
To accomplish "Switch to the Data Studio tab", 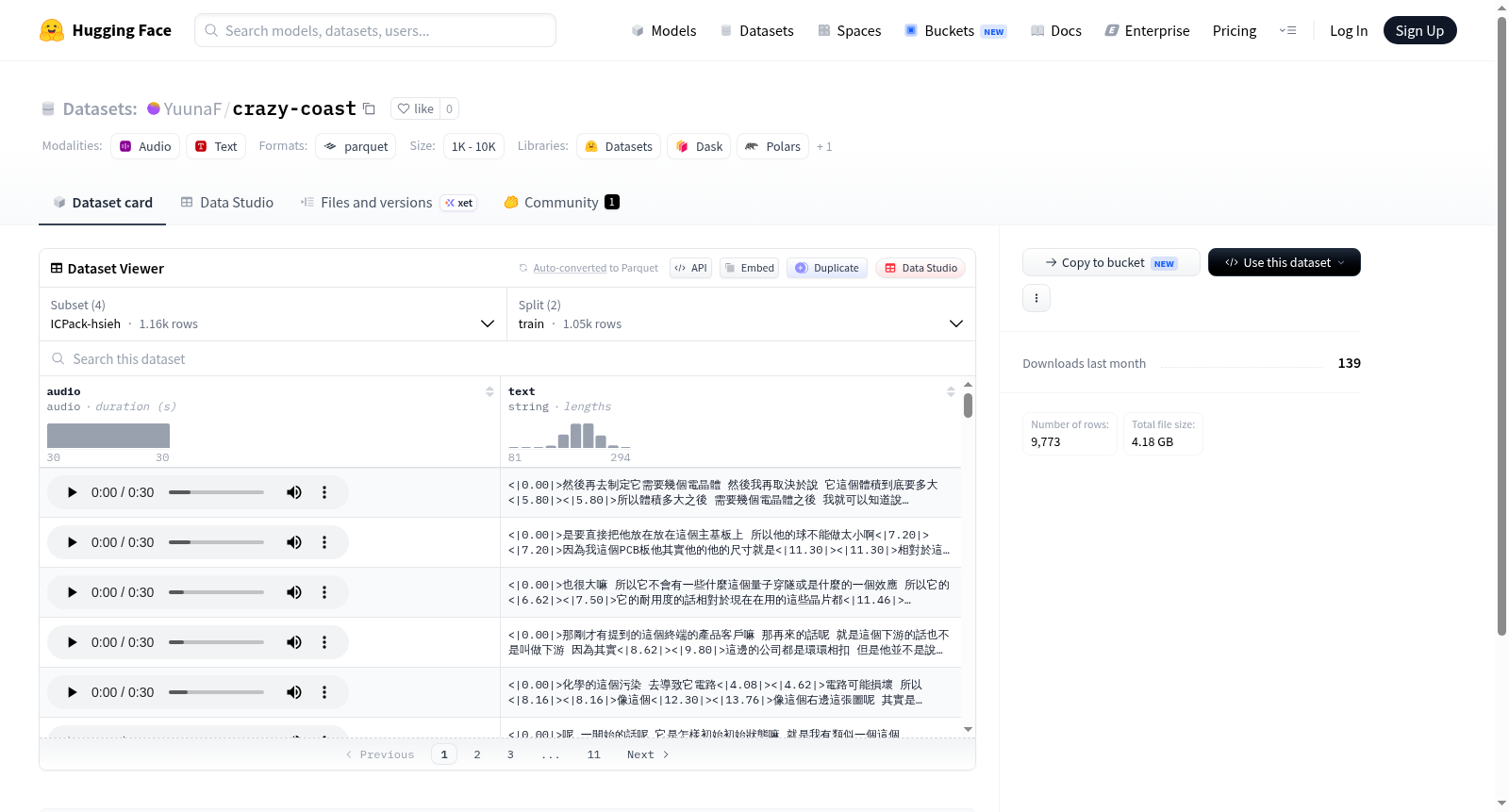I will point(227,202).
